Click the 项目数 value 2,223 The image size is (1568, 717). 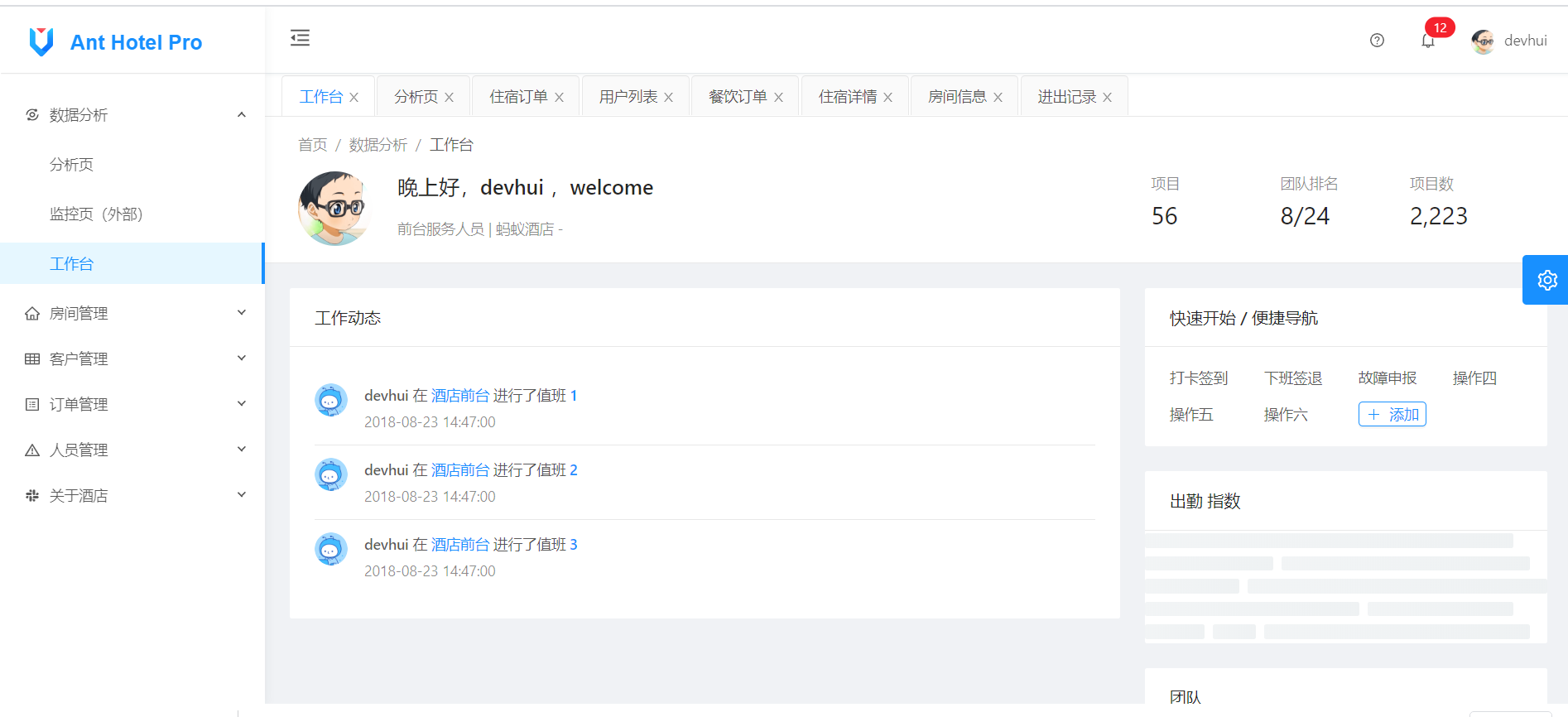pyautogui.click(x=1439, y=216)
